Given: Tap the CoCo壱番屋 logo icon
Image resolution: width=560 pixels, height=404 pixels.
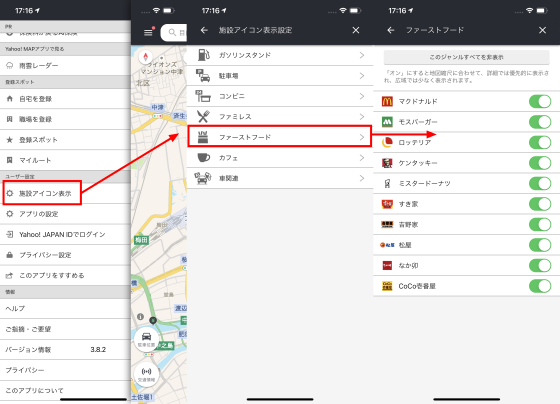Looking at the screenshot, I should 387,286.
